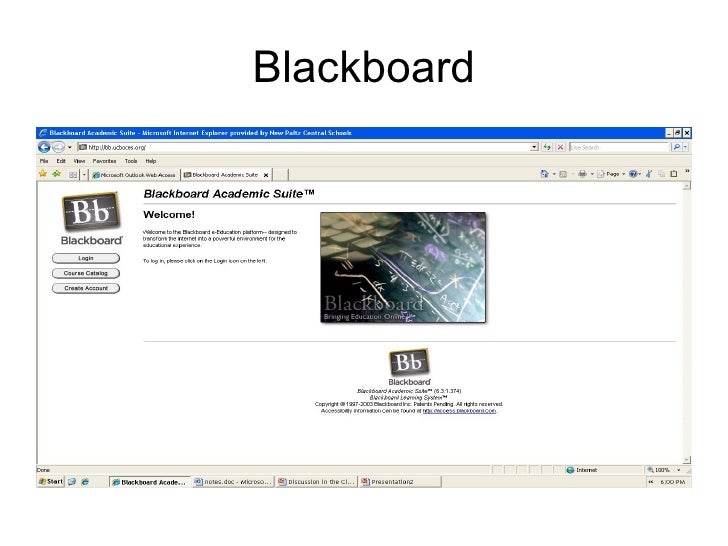The image size is (728, 546).
Task: Click the Welcome! heading text
Action: [169, 214]
